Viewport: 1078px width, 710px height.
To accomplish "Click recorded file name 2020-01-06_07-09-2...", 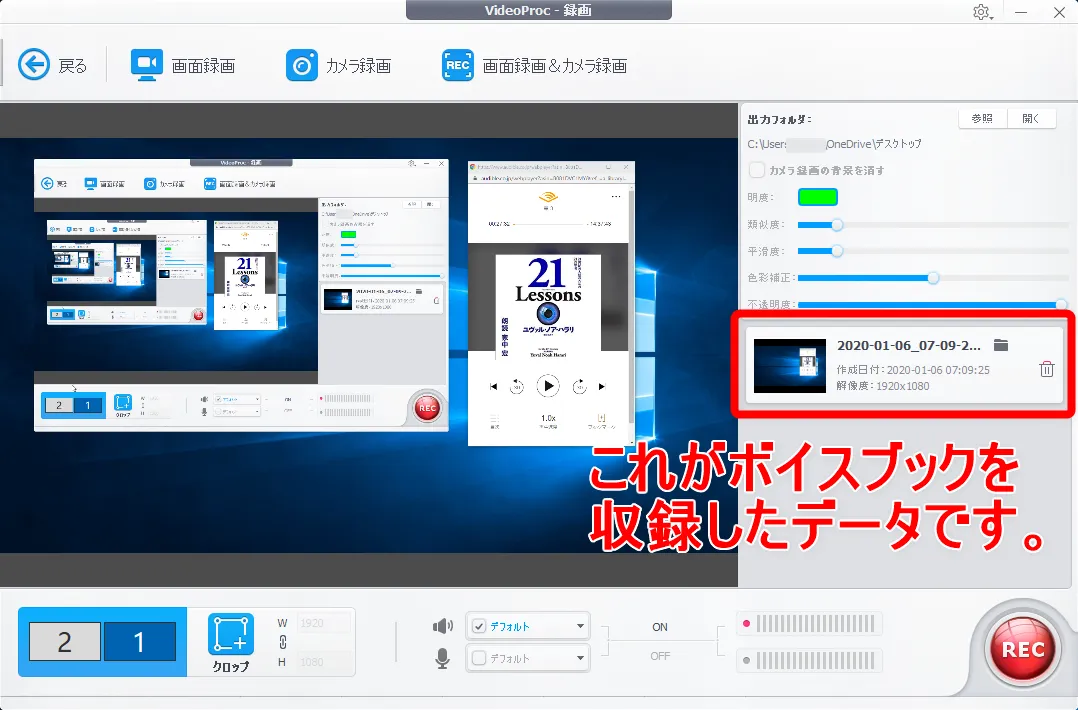I will click(908, 345).
